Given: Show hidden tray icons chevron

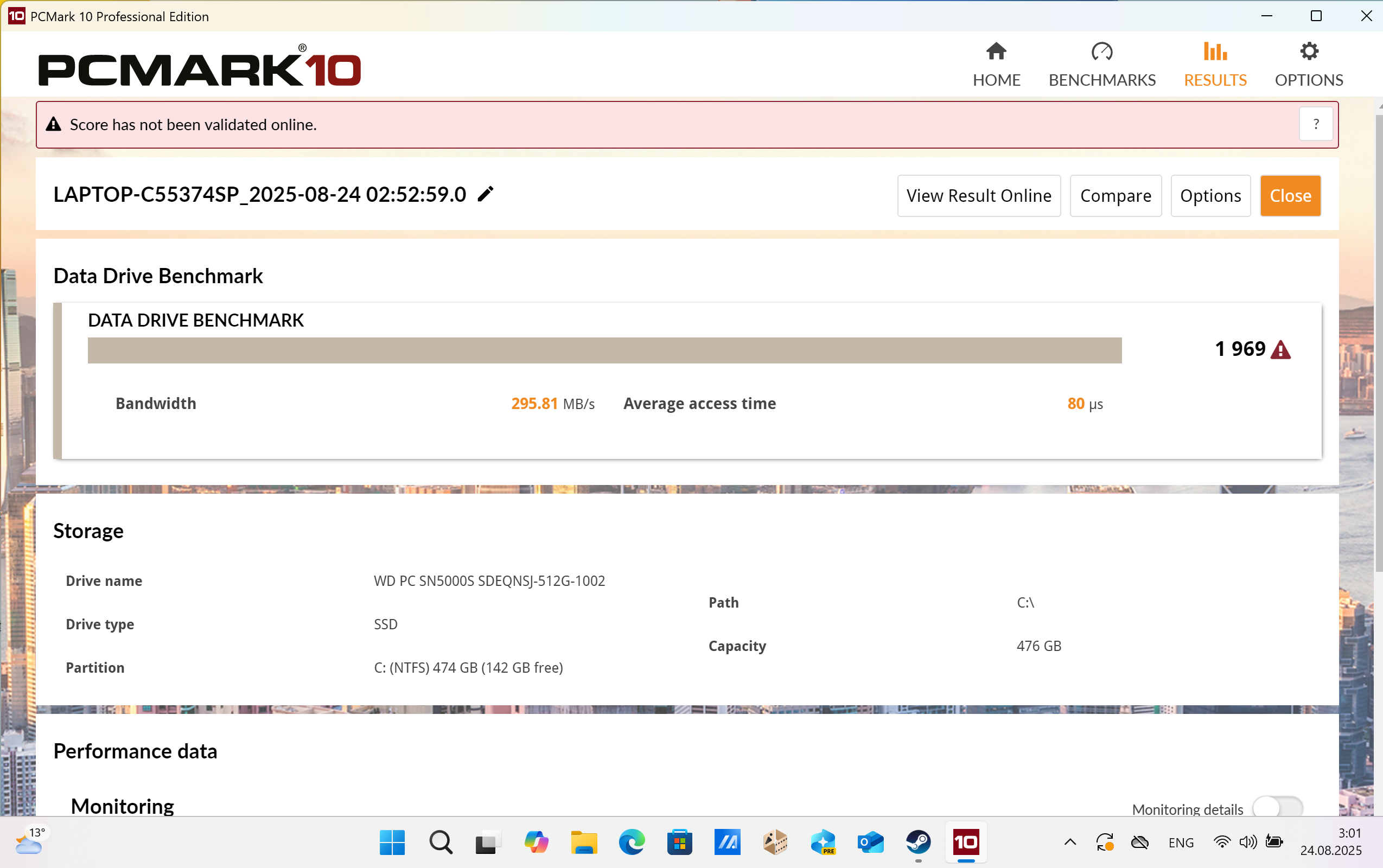Looking at the screenshot, I should tap(1069, 842).
